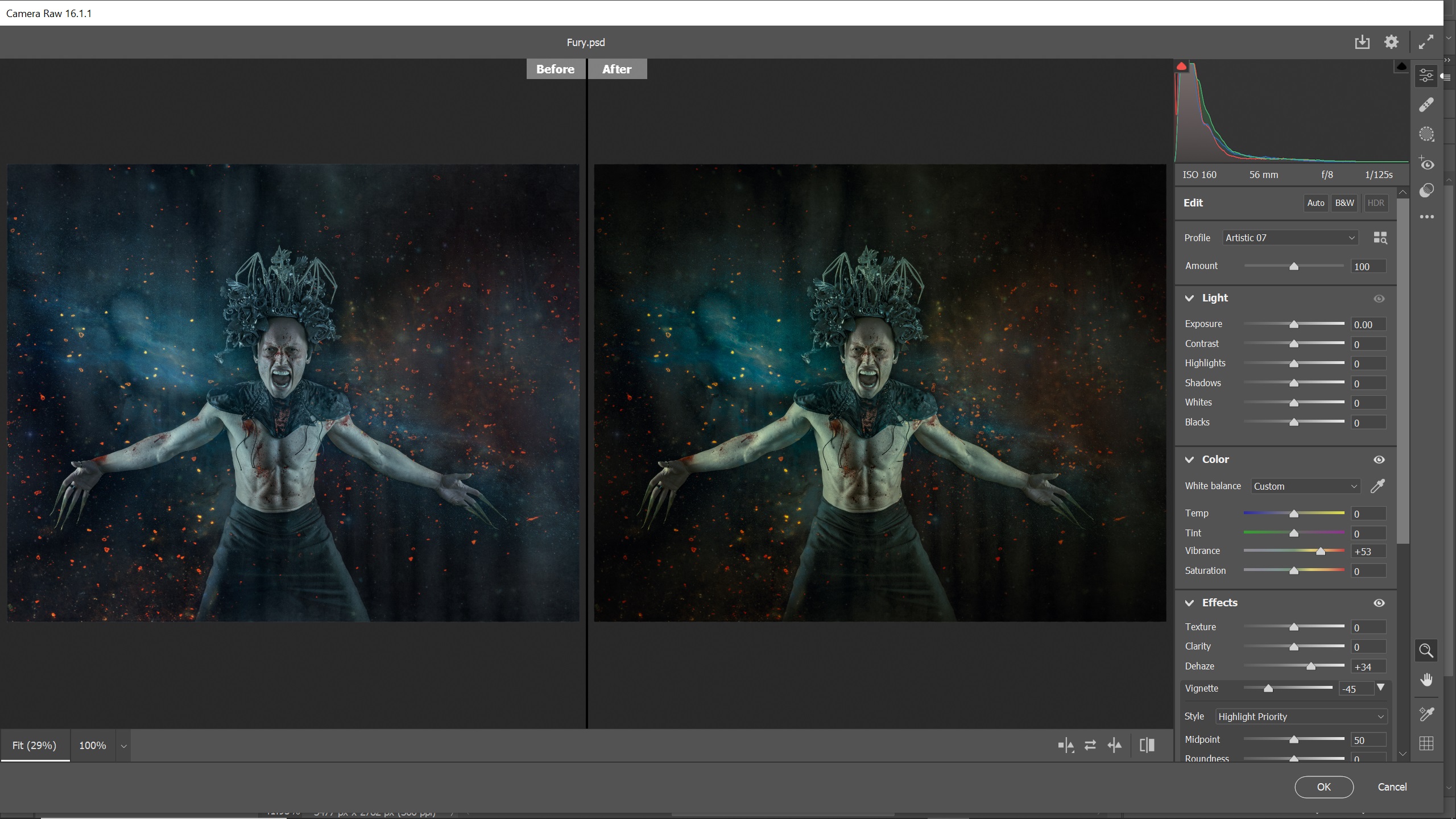Viewport: 1456px width, 819px height.
Task: Open Camera Raw preferences gear
Action: [1391, 42]
